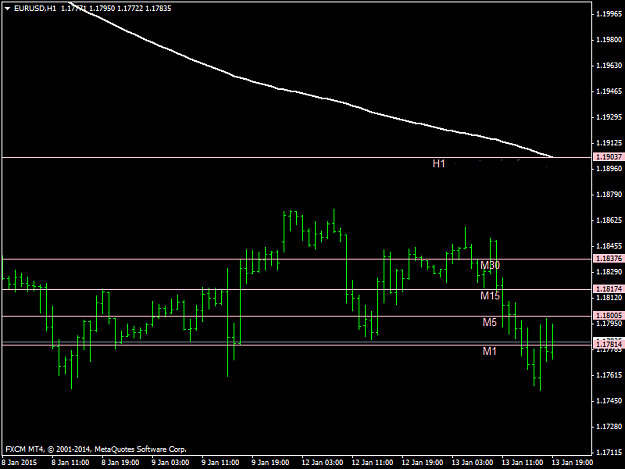625x469 pixels.
Task: Click the 1.18790 price scale value
Action: [609, 195]
